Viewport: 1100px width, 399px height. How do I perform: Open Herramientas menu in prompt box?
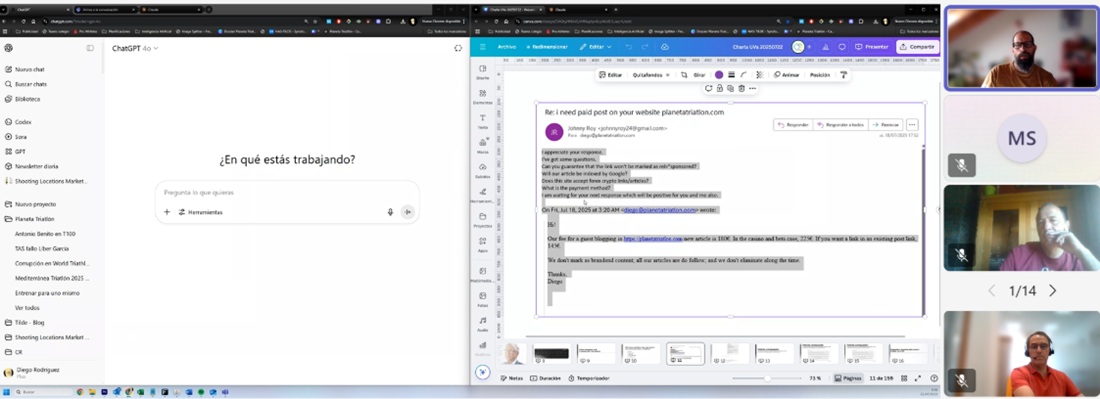click(x=201, y=212)
